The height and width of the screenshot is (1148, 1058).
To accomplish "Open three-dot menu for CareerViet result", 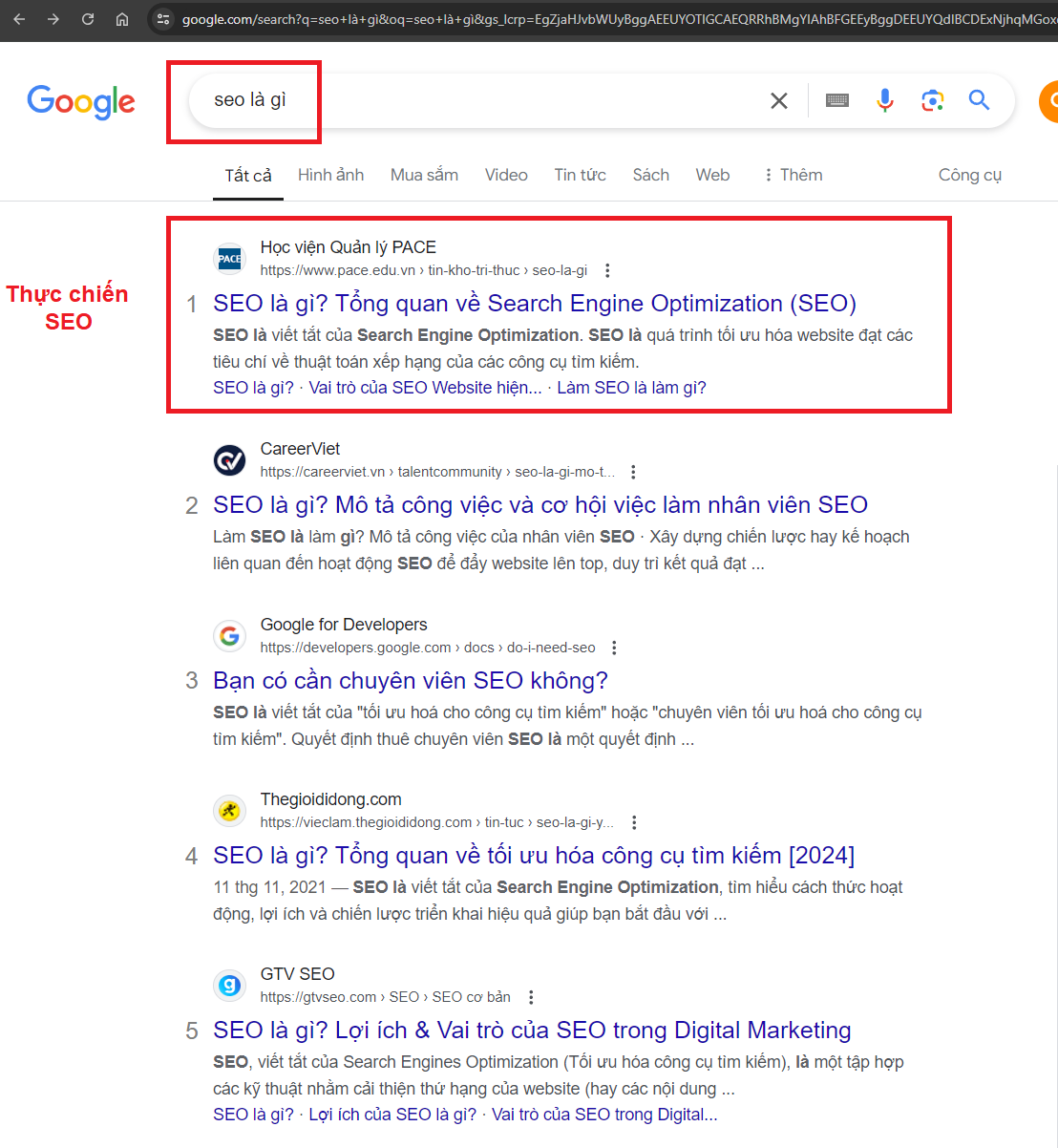I will pyautogui.click(x=633, y=472).
